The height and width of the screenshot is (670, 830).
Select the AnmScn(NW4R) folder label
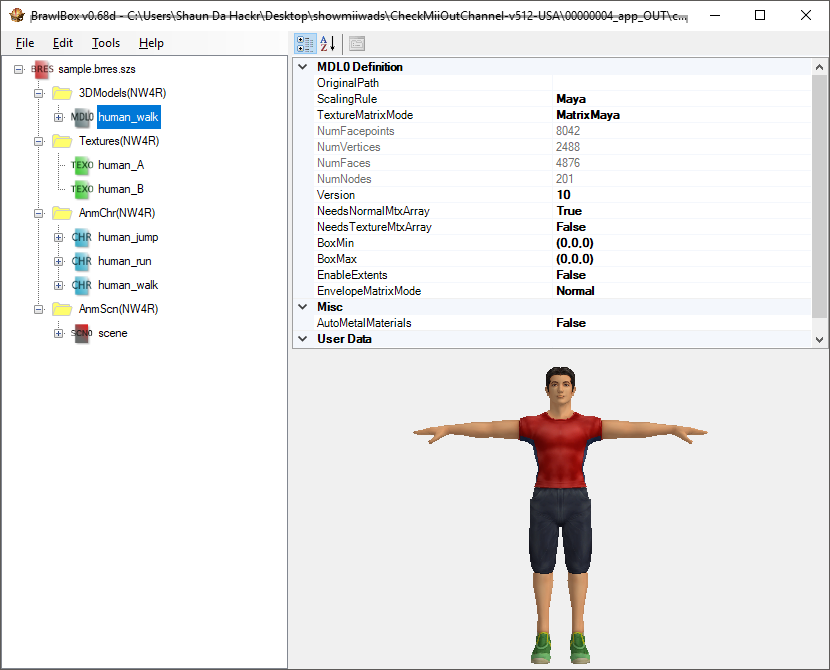coord(119,309)
